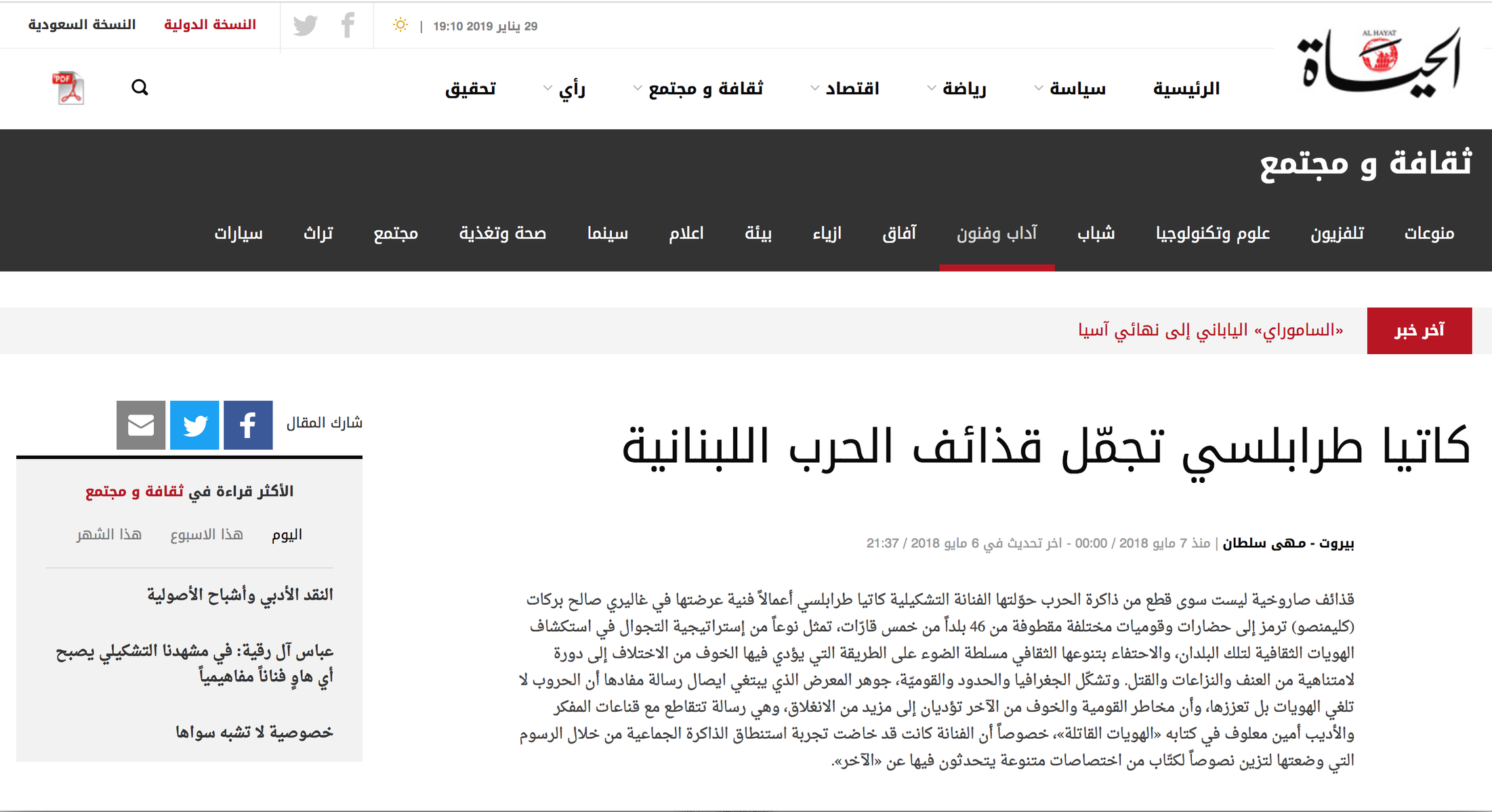Expand the اقتصاد menu chevron

(814, 88)
